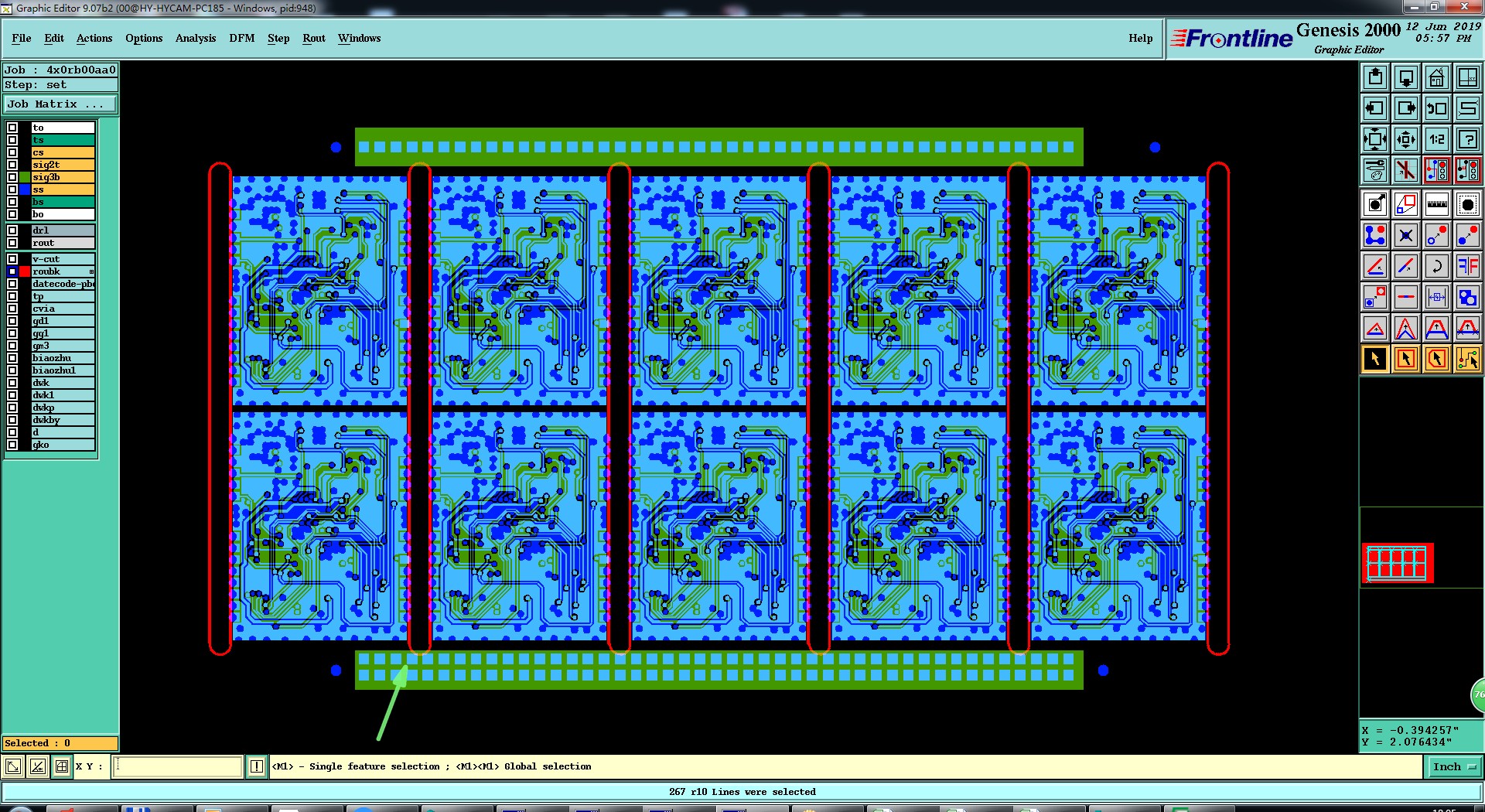The height and width of the screenshot is (812, 1485).
Task: Toggle checkbox for layer 'v-cut'
Action: (x=12, y=259)
